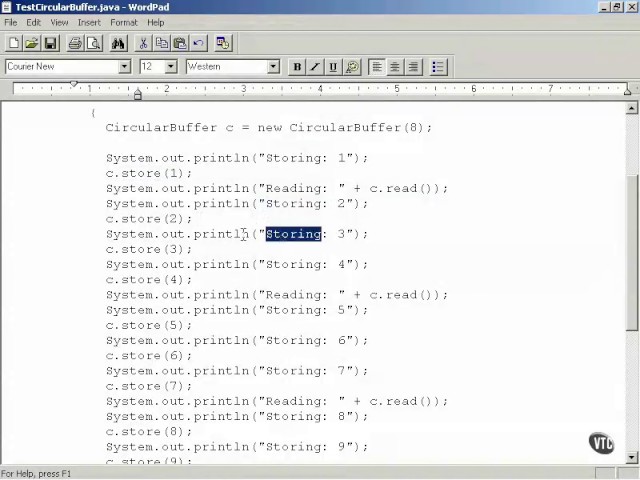Image resolution: width=640 pixels, height=480 pixels.
Task: Click inside the Western script field
Action: 227,67
